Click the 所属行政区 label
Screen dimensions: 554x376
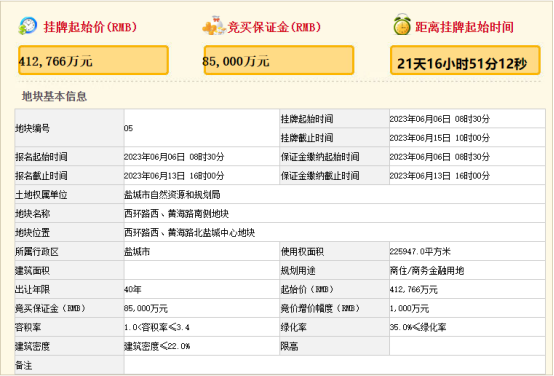[x=37, y=252]
